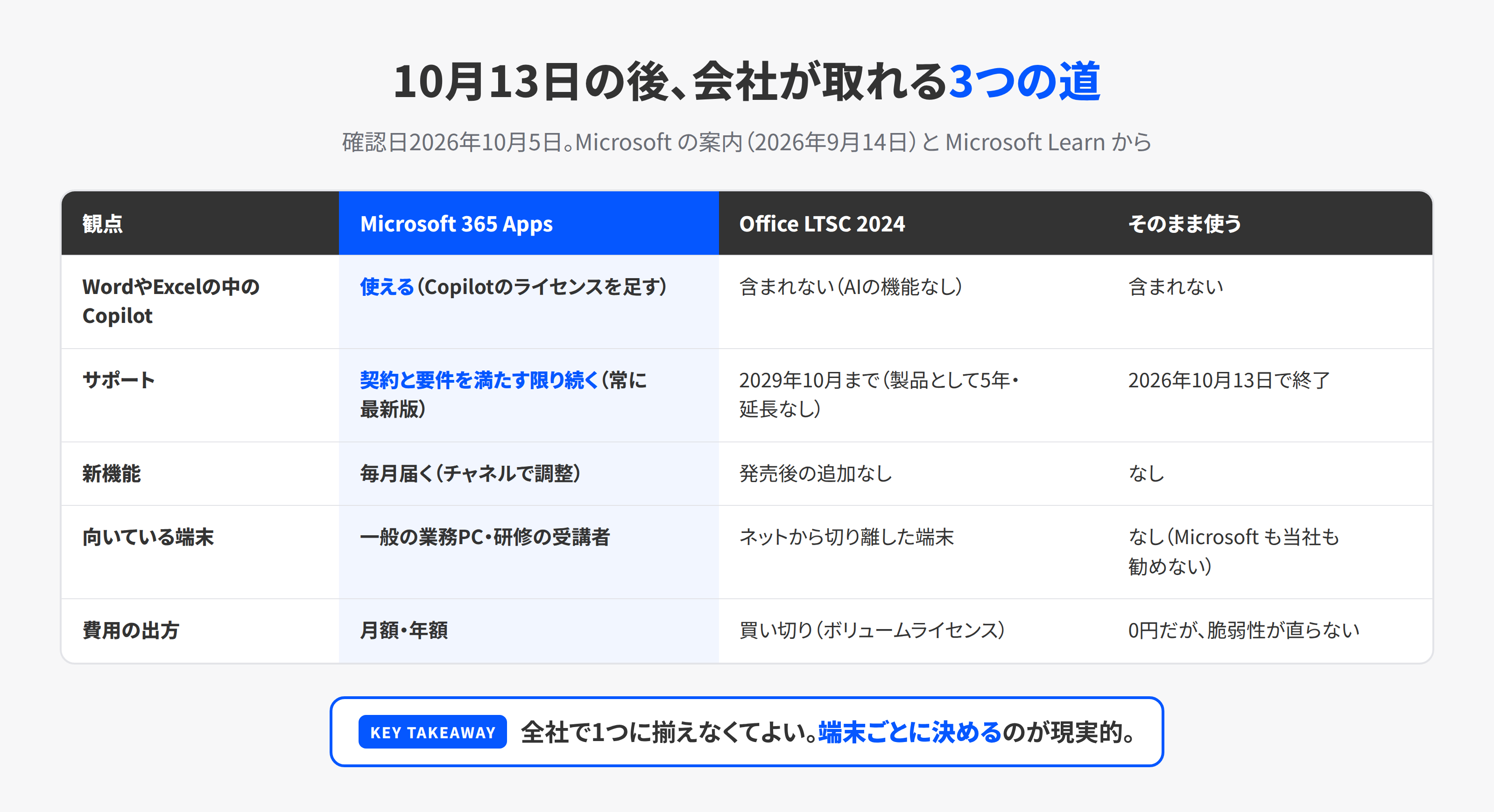
Task: Click the row label 'WordやExcelの中のCopilot'
Action: point(200,301)
